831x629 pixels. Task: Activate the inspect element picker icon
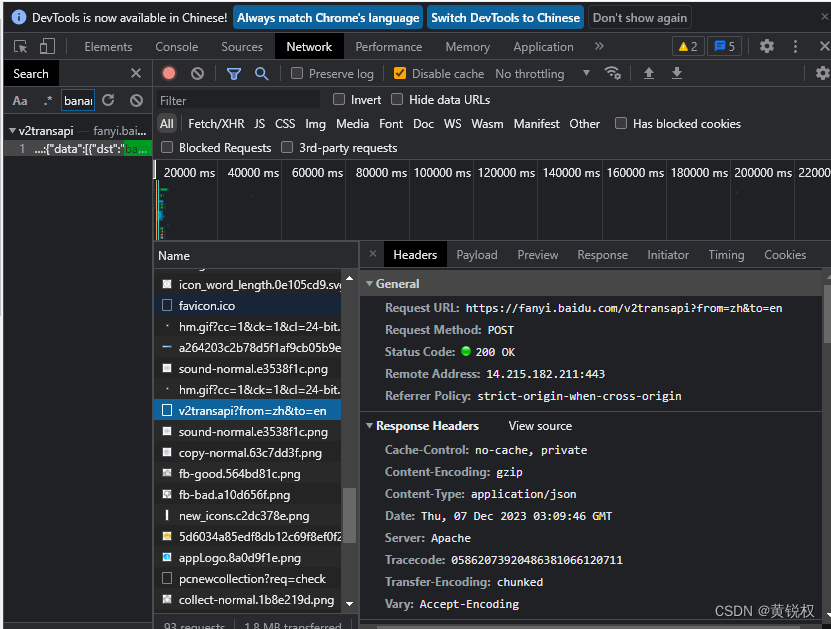click(21, 47)
